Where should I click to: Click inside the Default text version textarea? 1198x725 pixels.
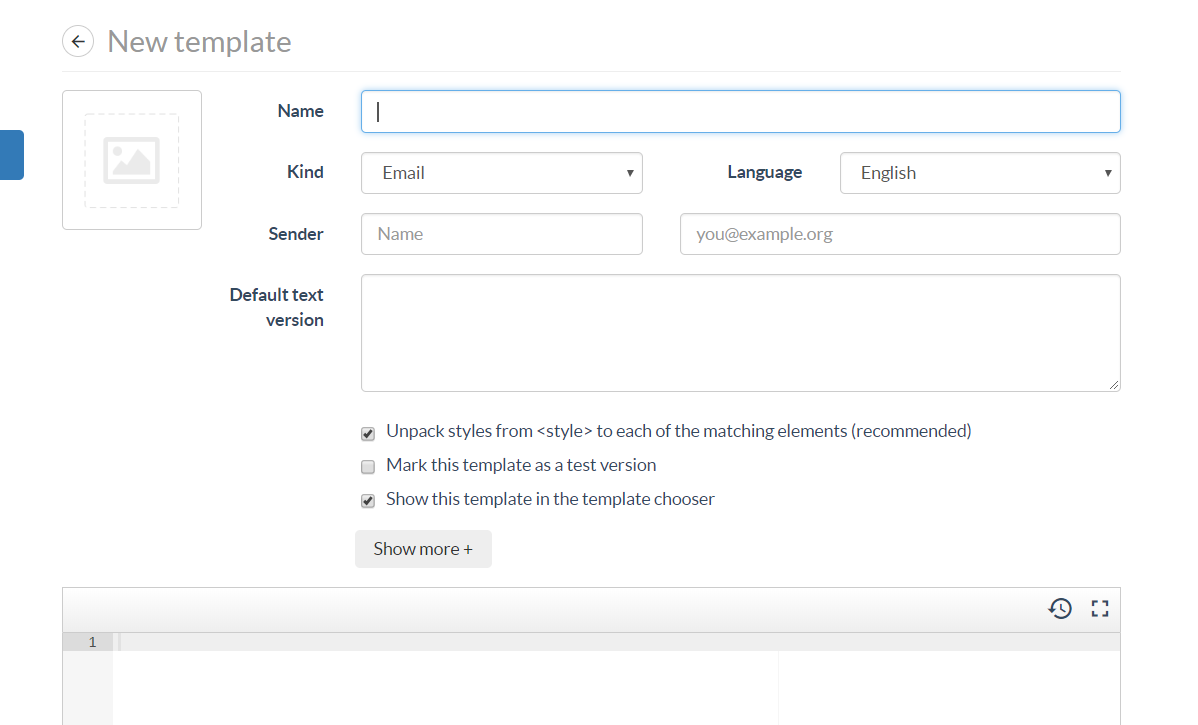740,333
